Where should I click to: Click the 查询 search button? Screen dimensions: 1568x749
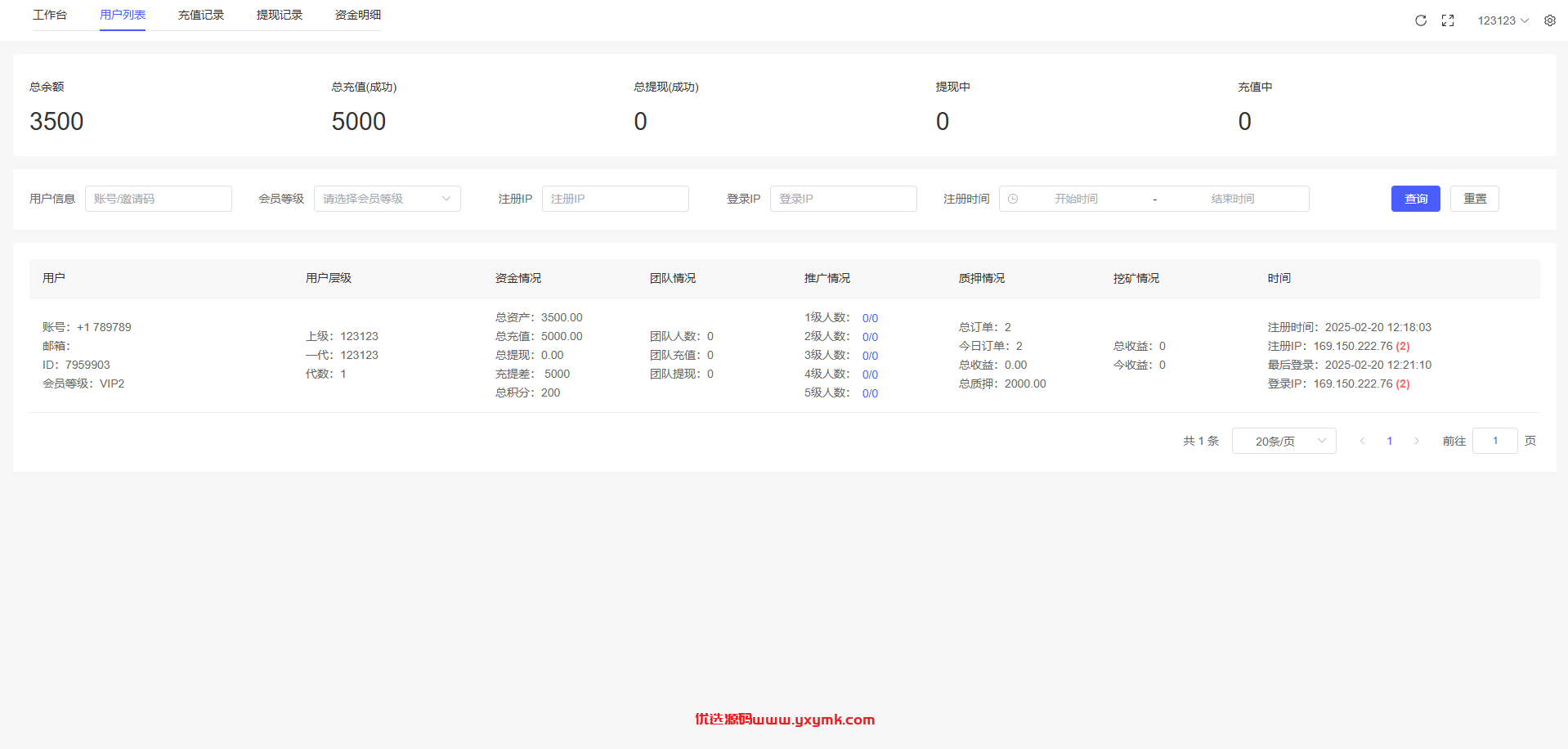(1416, 199)
